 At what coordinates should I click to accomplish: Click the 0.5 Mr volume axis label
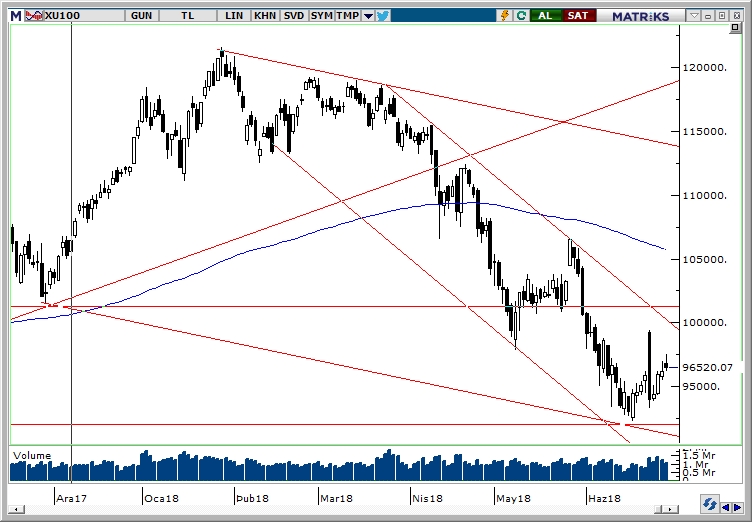click(699, 473)
